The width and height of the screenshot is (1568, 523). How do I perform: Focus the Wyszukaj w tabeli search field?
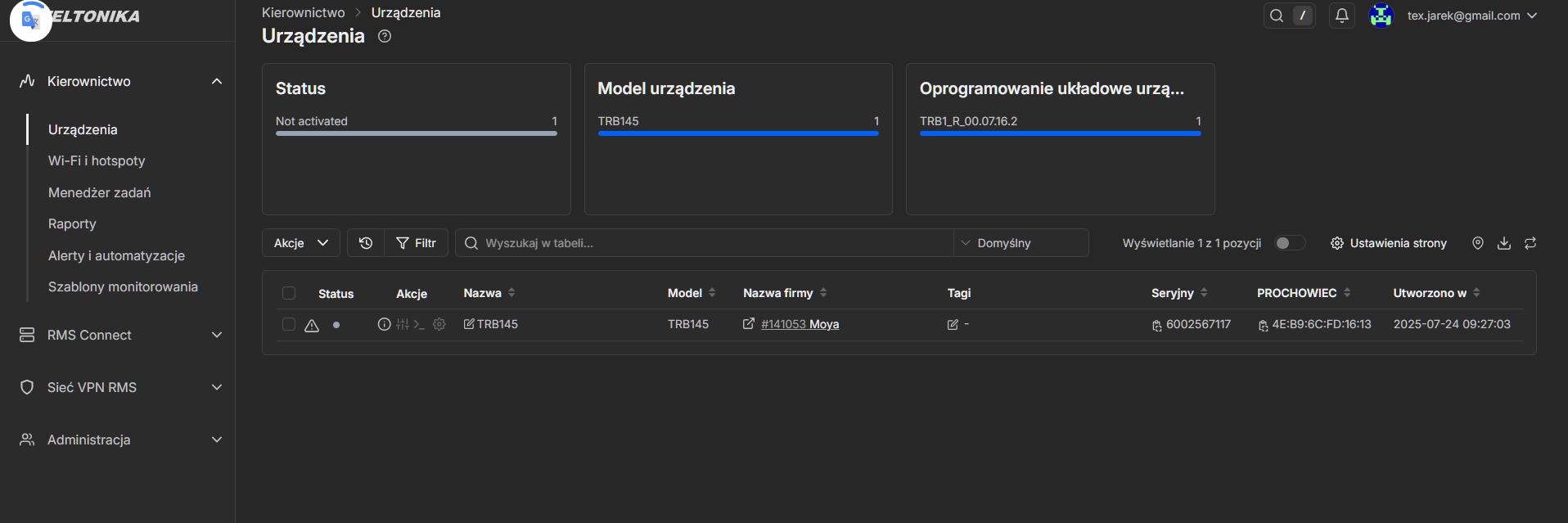[x=705, y=243]
